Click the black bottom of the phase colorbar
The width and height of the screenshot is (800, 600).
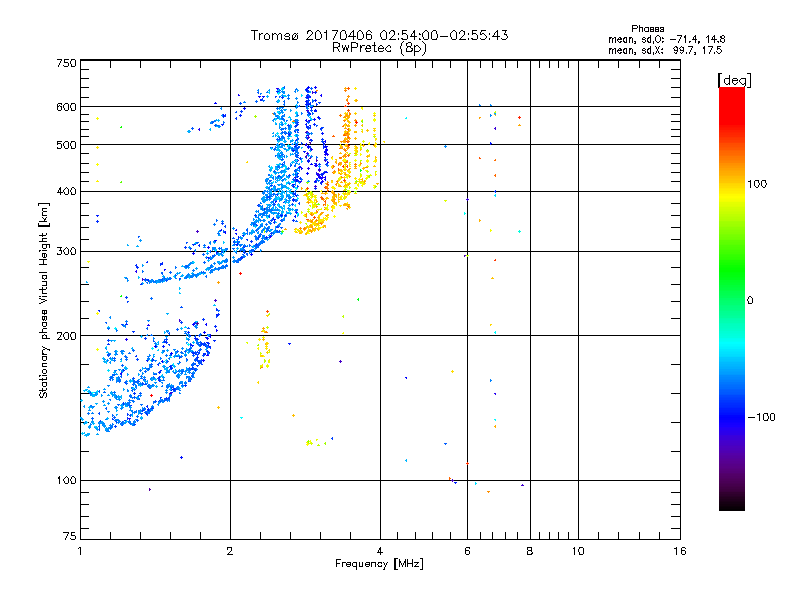[x=732, y=503]
